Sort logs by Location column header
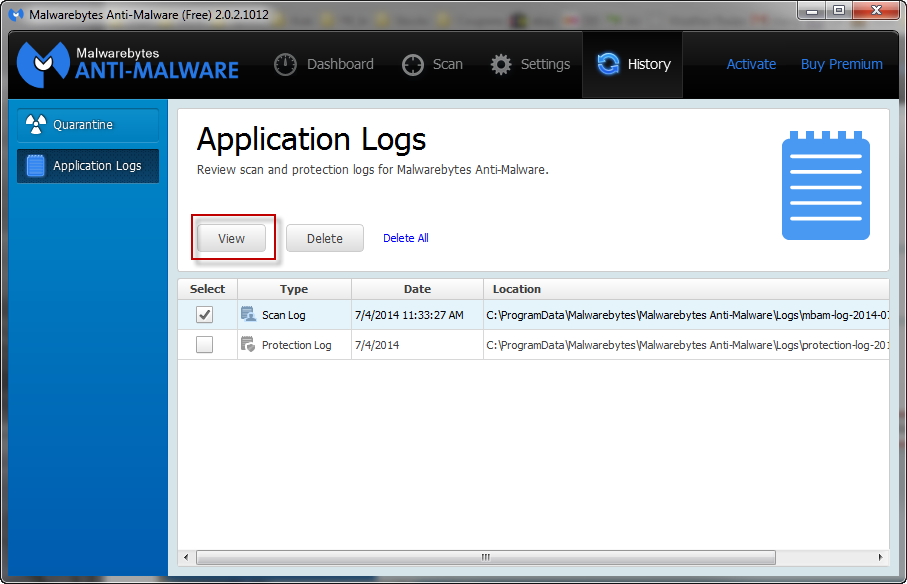This screenshot has width=907, height=584. click(x=686, y=289)
